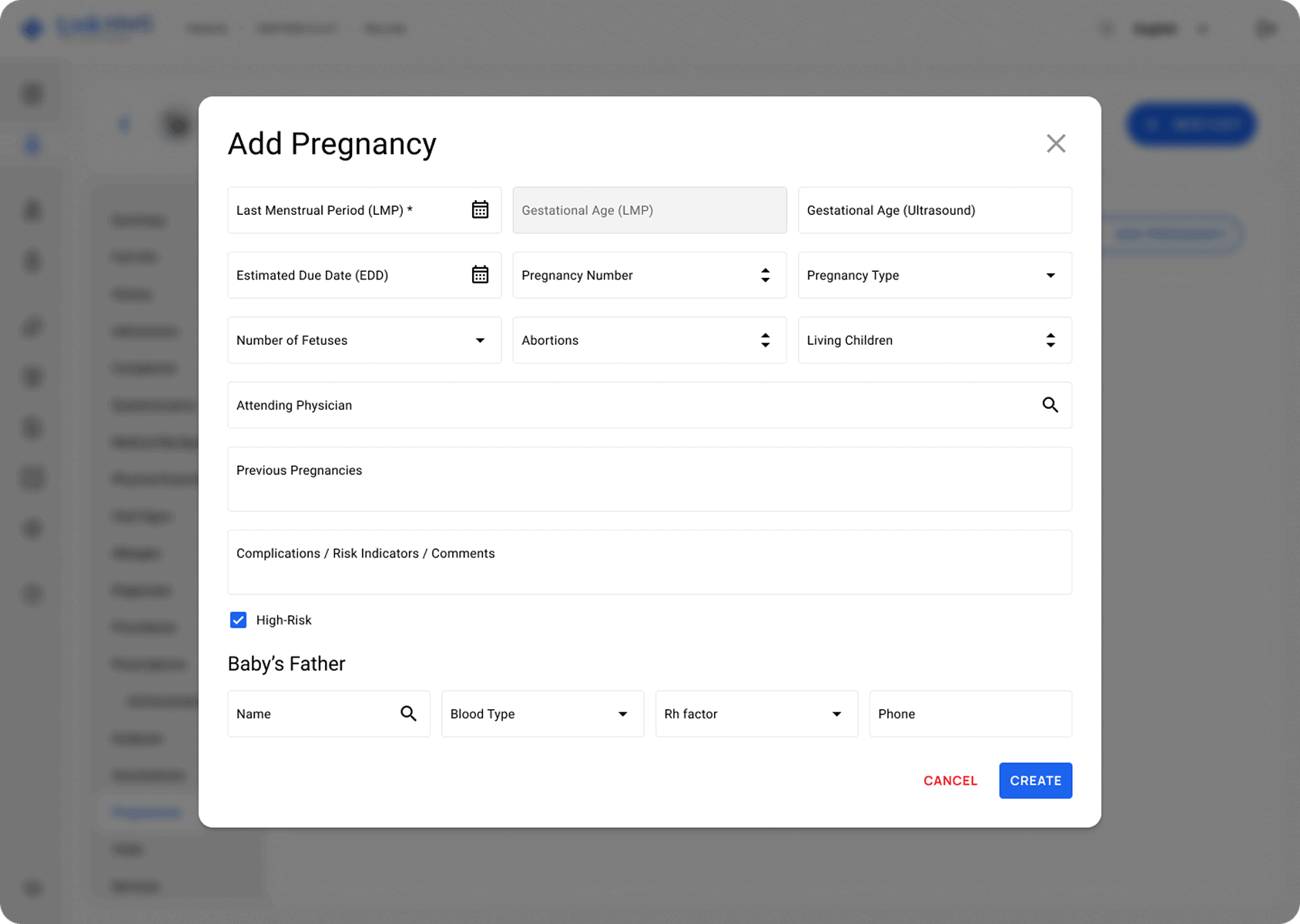Open the Rh factor dropdown
Screen dimensions: 1300x924
[836, 714]
